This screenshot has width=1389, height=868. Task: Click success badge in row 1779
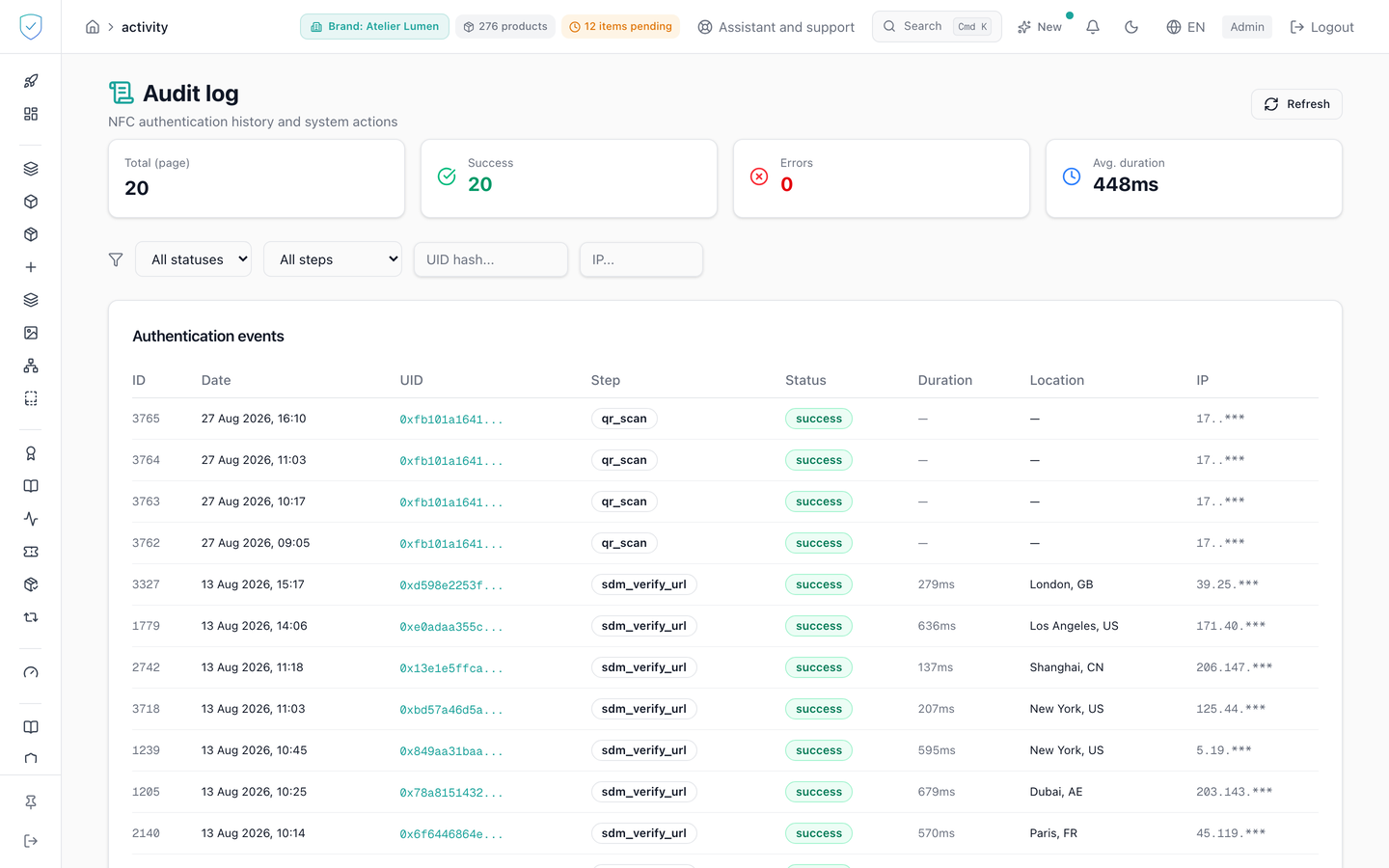819,626
